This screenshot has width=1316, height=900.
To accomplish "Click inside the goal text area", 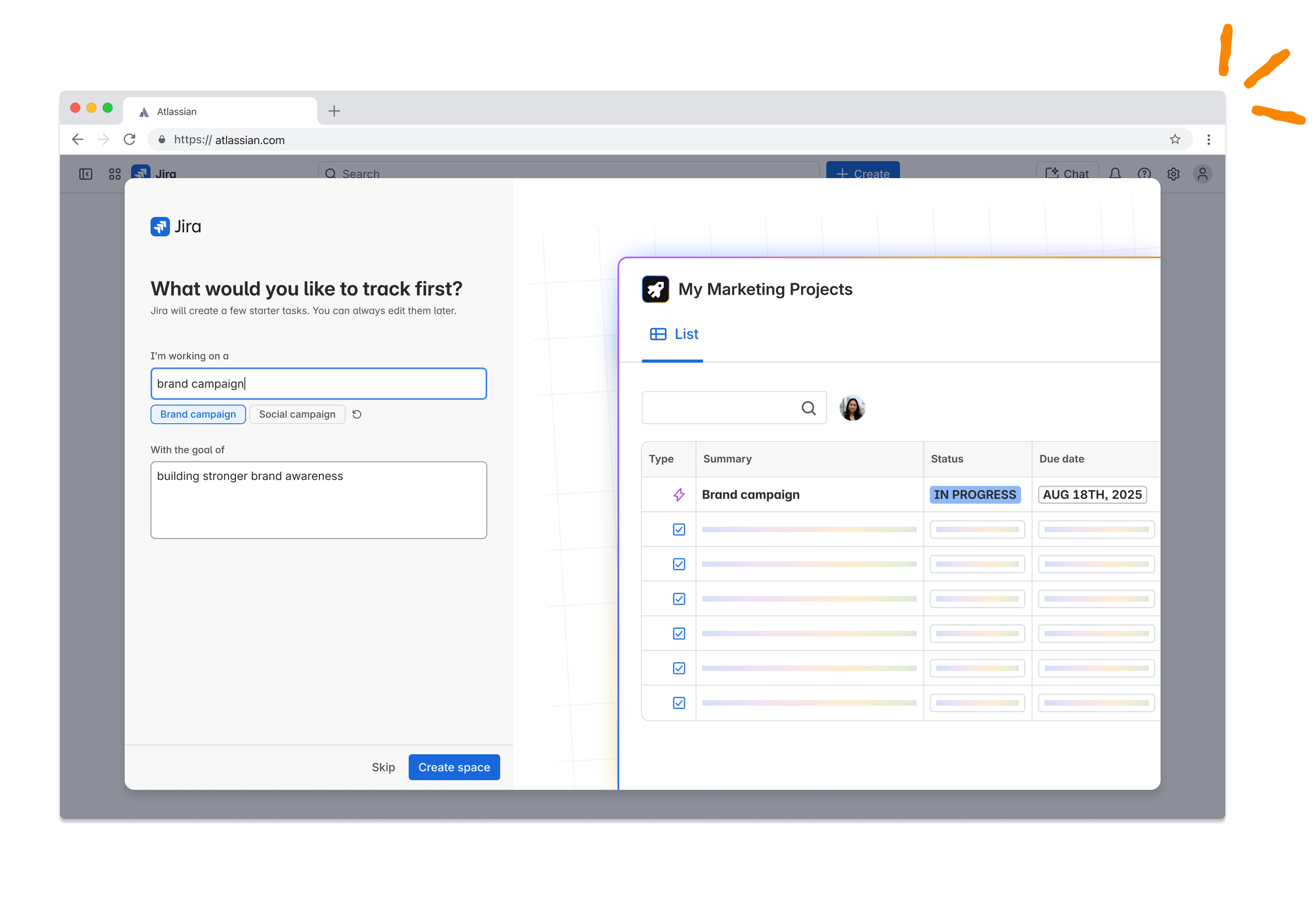I will click(x=318, y=500).
